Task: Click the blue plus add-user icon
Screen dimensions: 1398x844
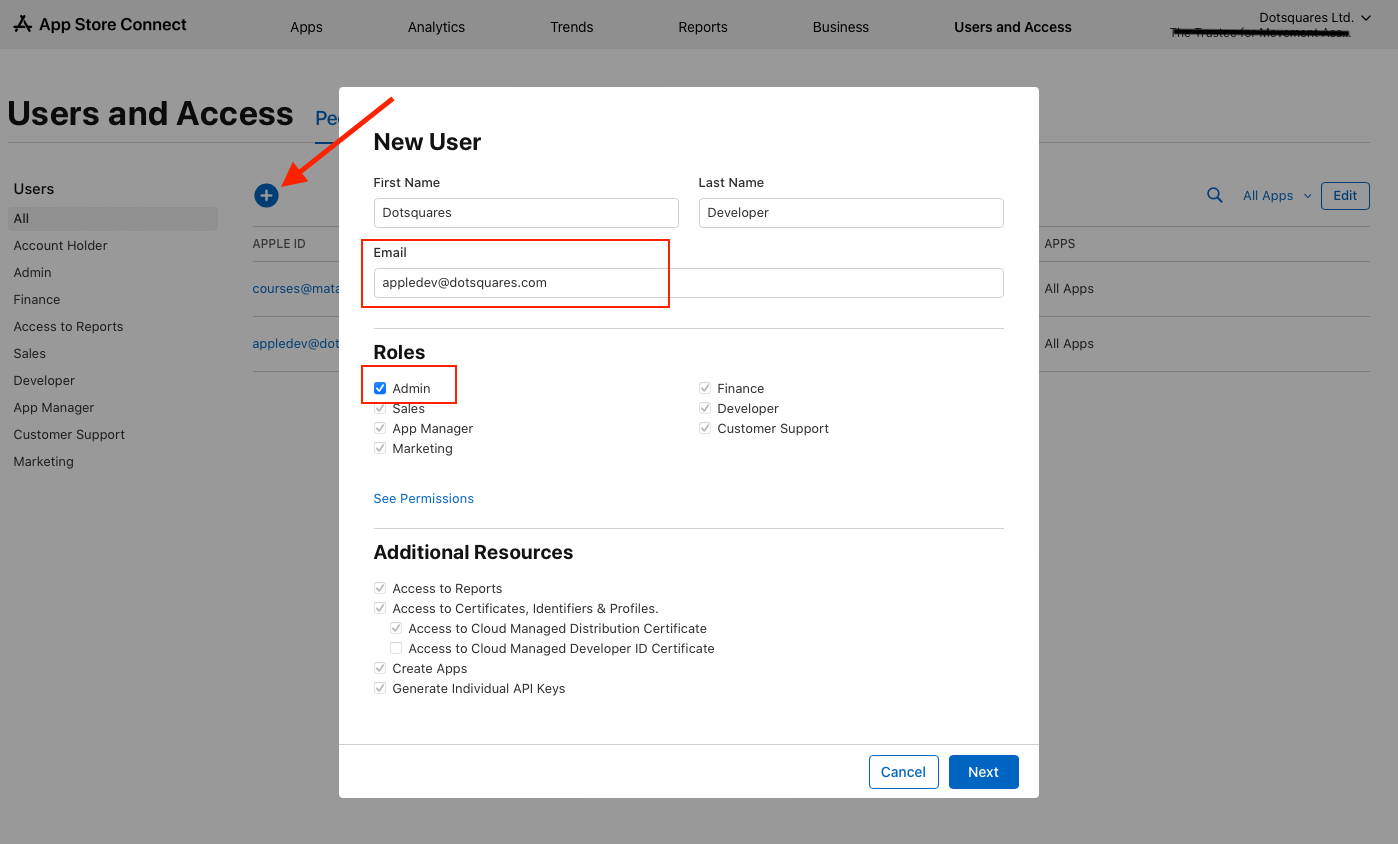Action: point(266,195)
